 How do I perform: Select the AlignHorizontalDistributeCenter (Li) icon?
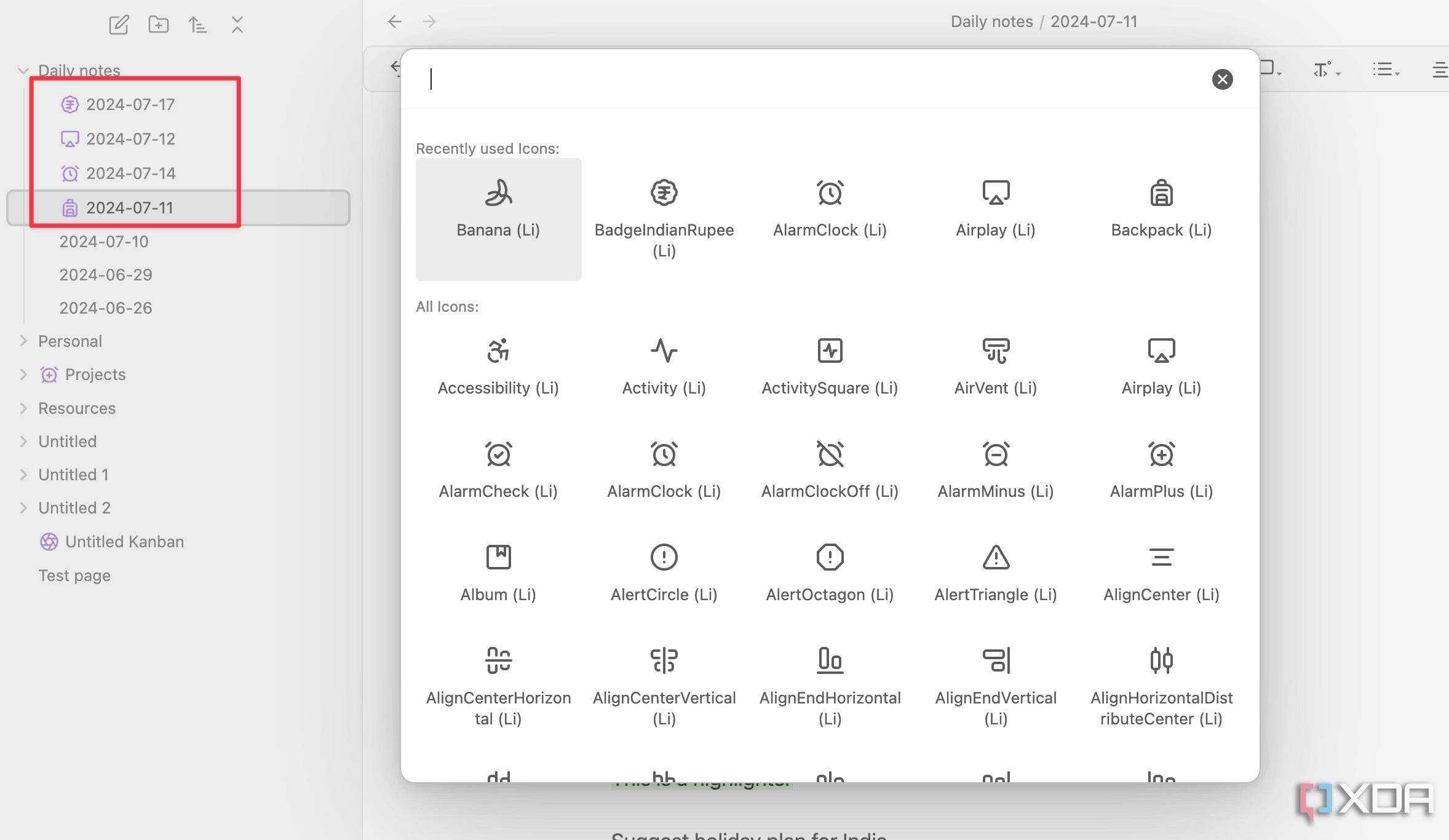[x=1161, y=687]
